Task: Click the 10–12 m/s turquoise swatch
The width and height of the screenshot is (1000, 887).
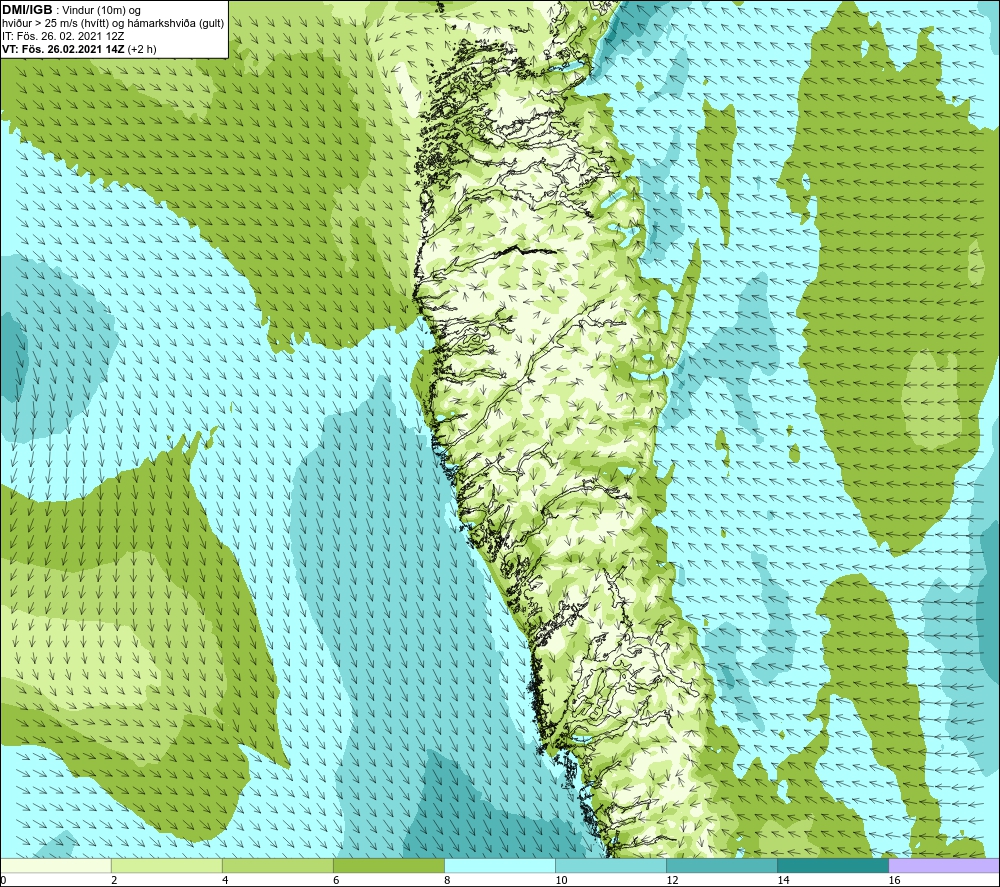Action: (x=610, y=865)
